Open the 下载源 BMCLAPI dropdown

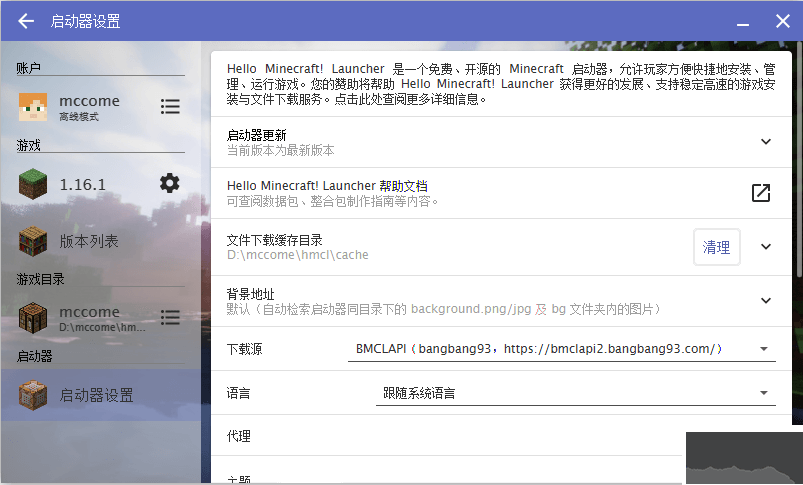coord(562,349)
